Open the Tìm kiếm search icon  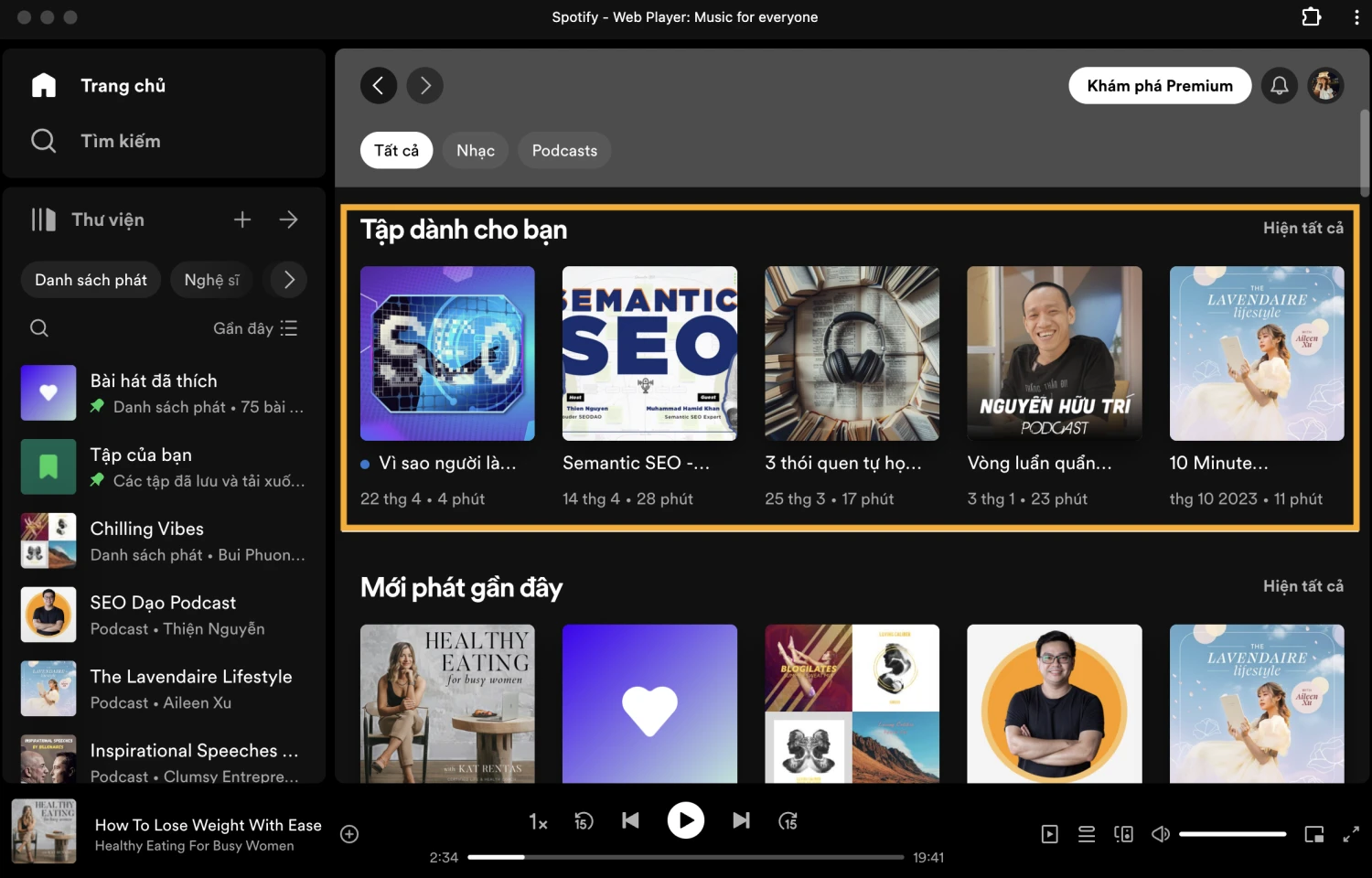click(43, 141)
